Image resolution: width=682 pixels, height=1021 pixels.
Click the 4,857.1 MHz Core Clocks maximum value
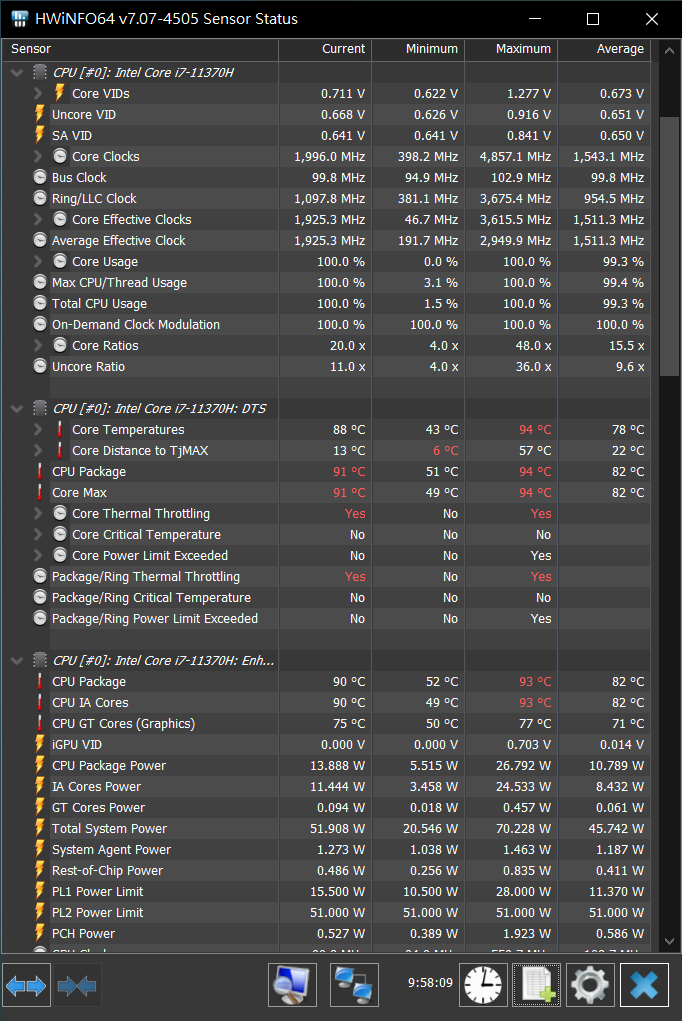click(x=515, y=156)
